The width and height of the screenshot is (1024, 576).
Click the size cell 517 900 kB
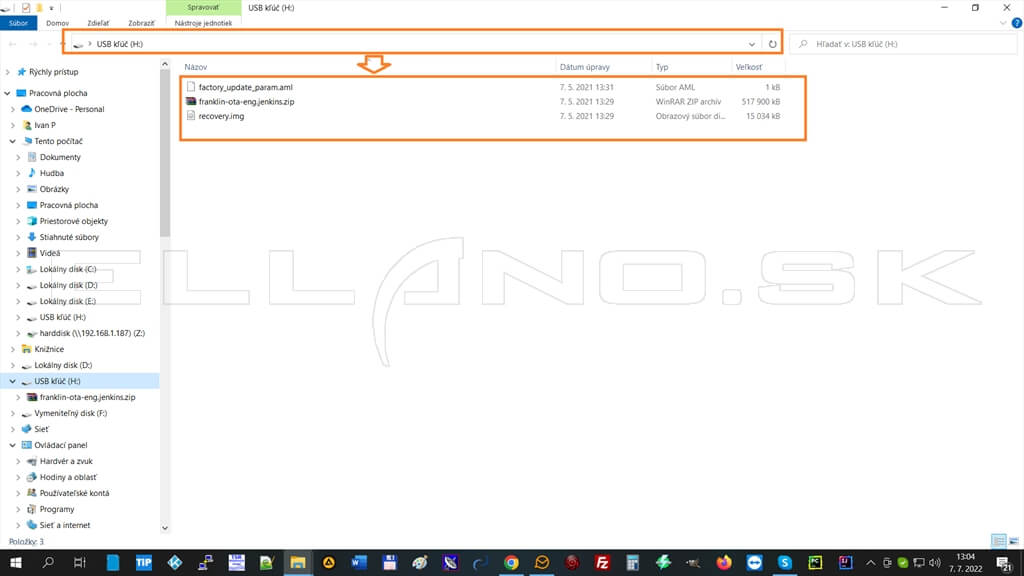tap(761, 101)
